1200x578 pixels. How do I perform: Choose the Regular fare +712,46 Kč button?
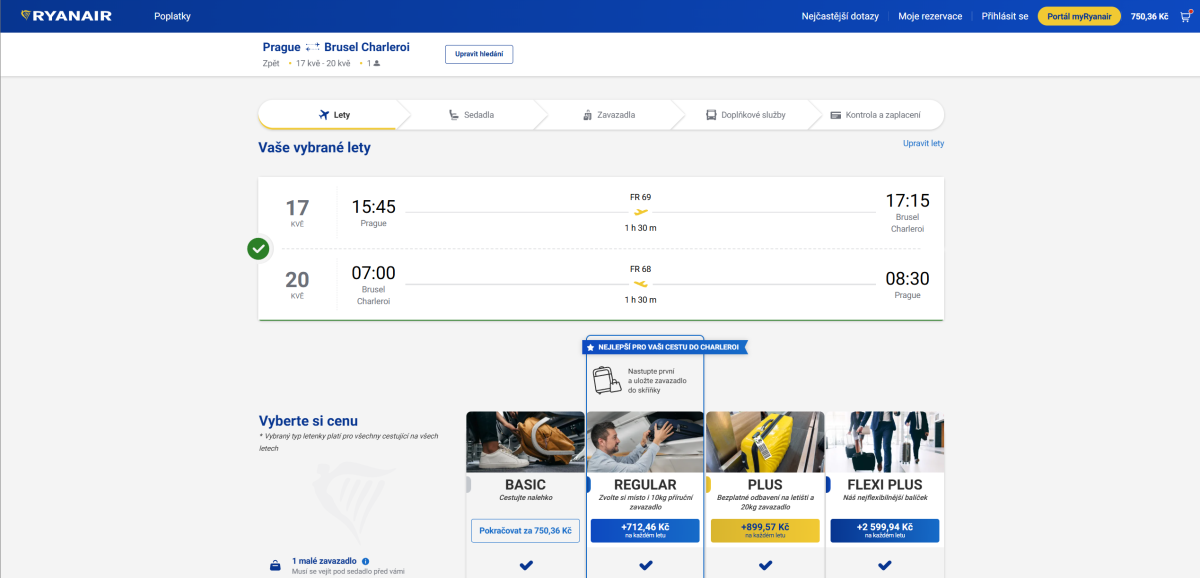(645, 530)
